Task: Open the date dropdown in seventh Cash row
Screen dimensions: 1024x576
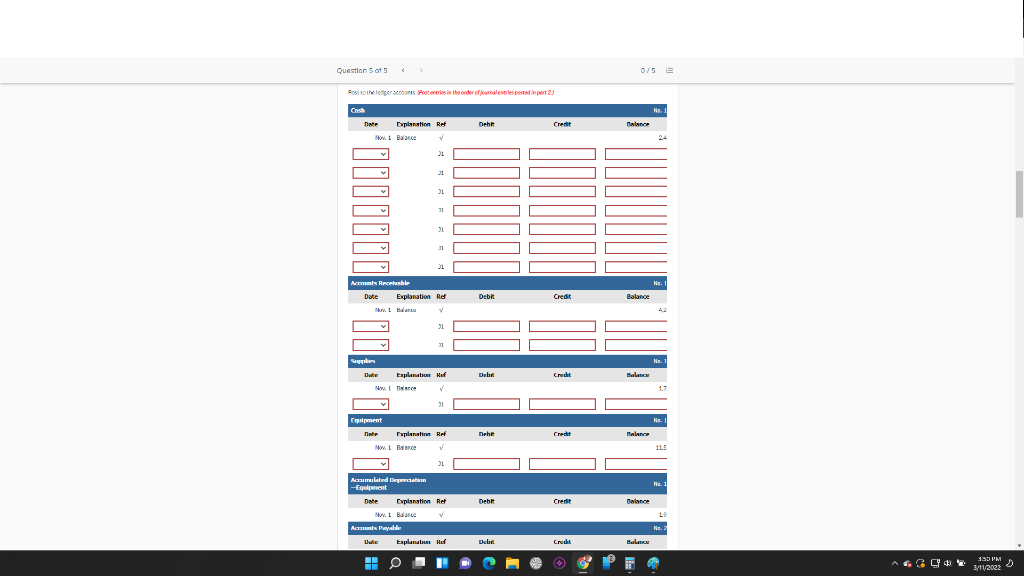Action: 370,267
